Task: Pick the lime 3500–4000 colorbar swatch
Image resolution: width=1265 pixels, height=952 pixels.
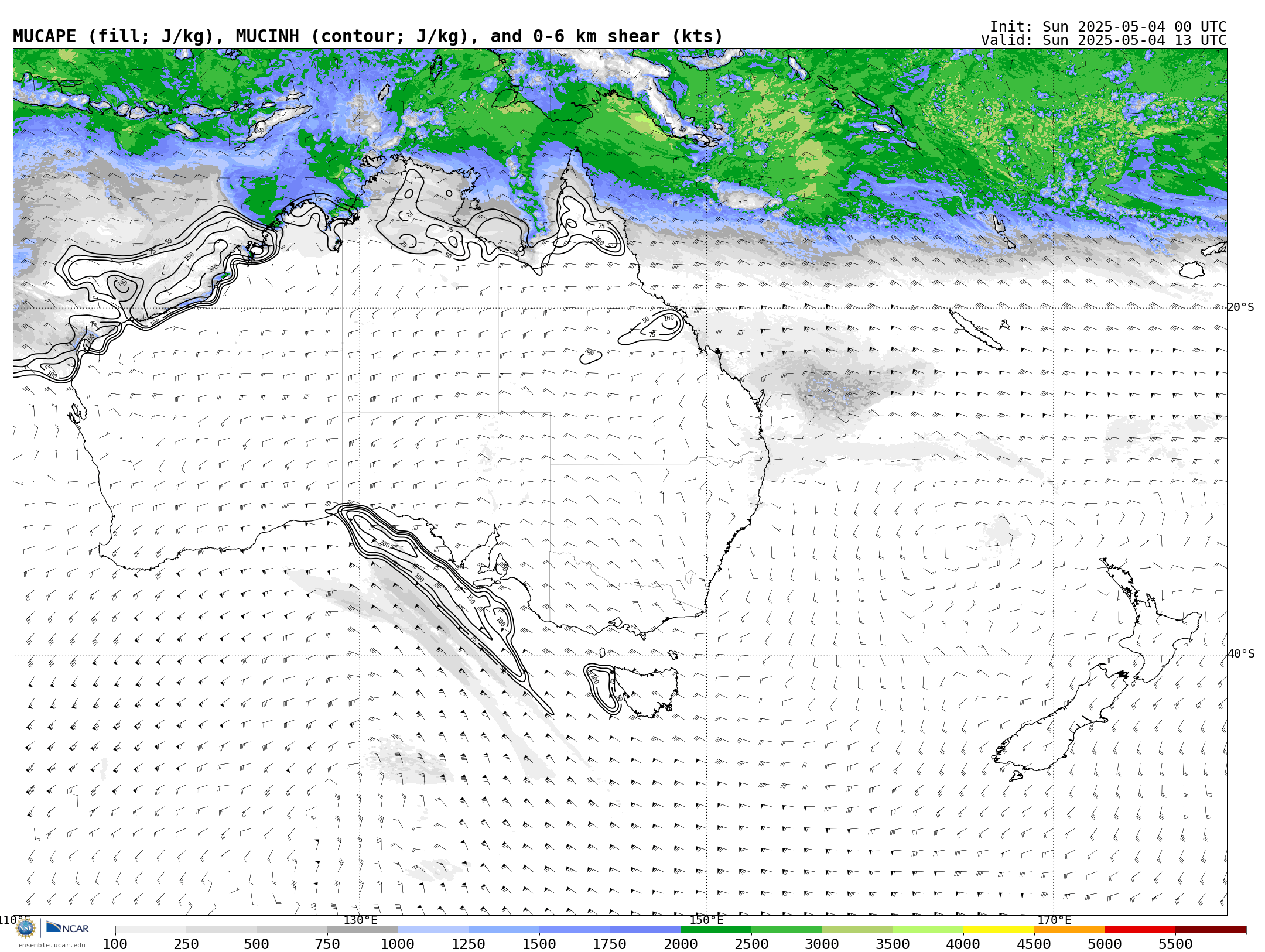Action: coord(928,930)
